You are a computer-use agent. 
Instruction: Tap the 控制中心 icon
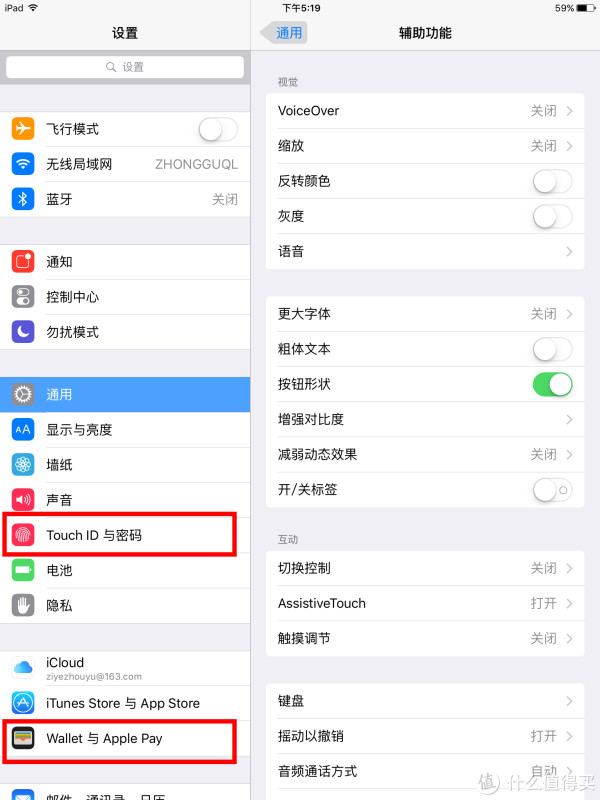pos(23,297)
